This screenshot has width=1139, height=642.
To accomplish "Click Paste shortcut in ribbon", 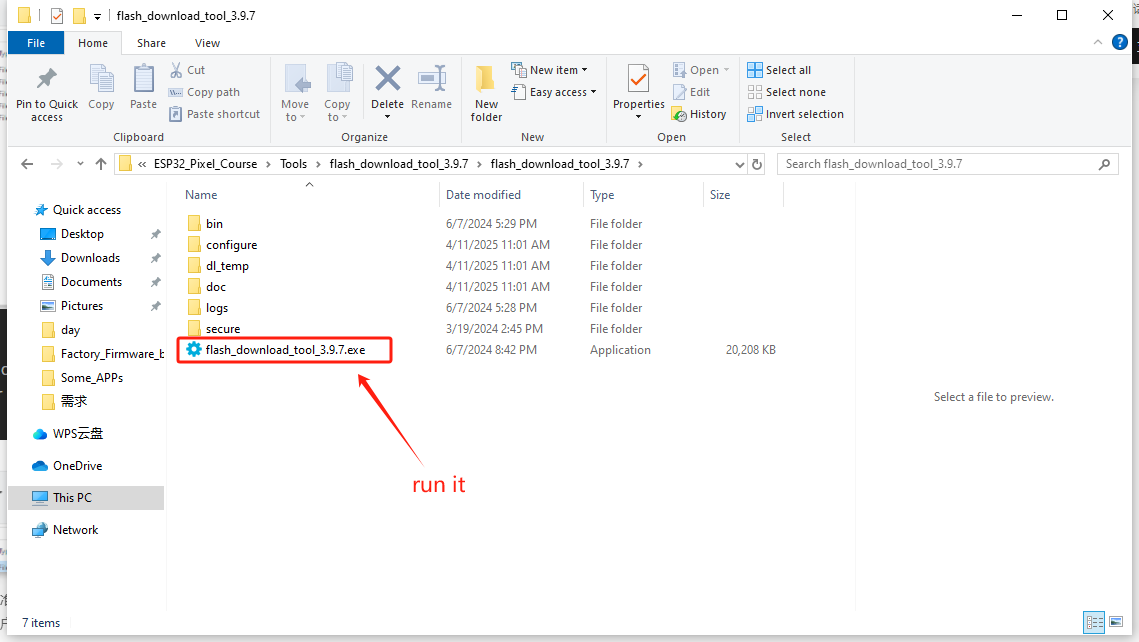I will click(214, 114).
